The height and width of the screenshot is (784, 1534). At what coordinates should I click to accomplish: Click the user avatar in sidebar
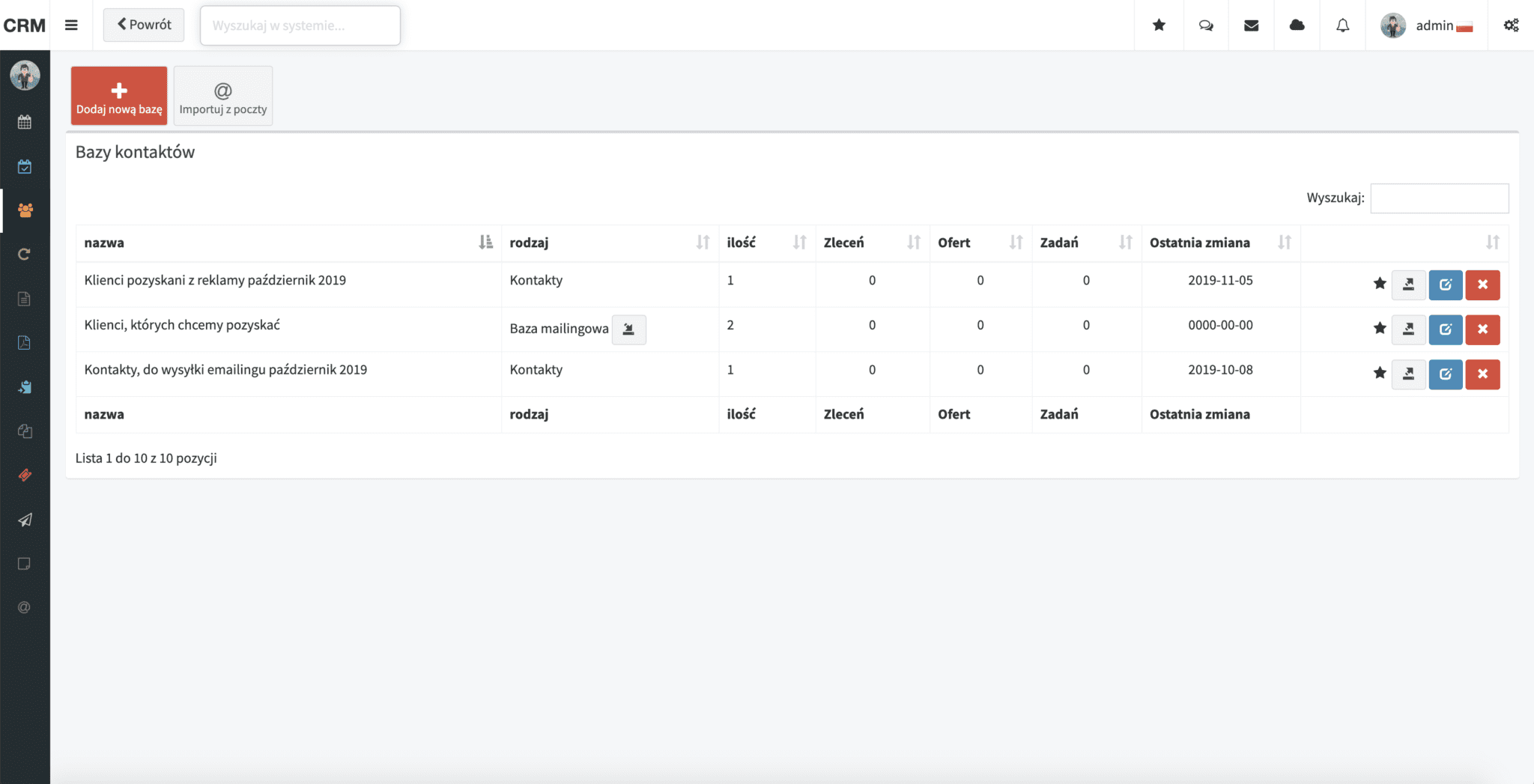coord(25,76)
